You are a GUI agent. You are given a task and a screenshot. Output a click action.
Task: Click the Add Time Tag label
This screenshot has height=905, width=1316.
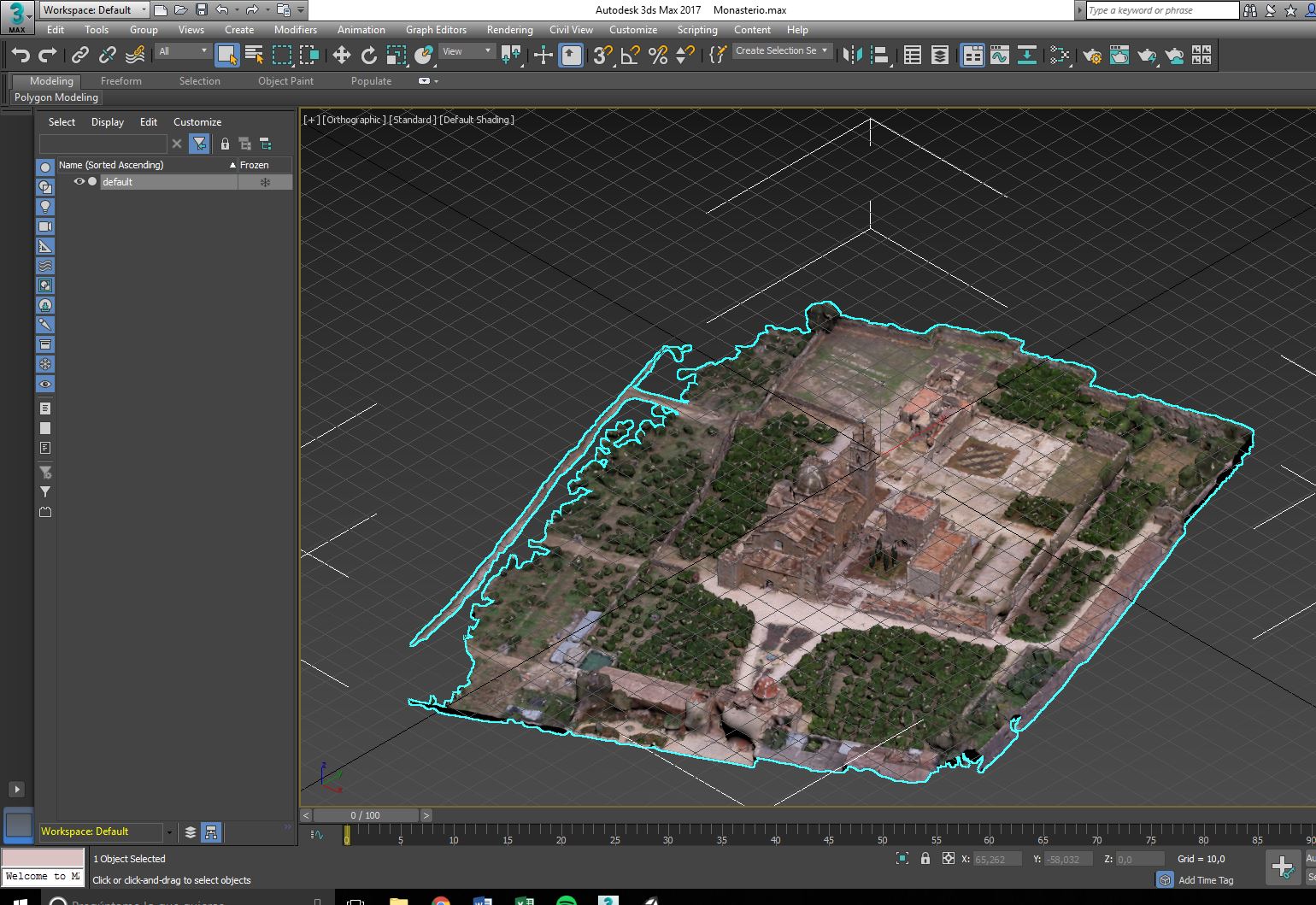(x=1205, y=880)
